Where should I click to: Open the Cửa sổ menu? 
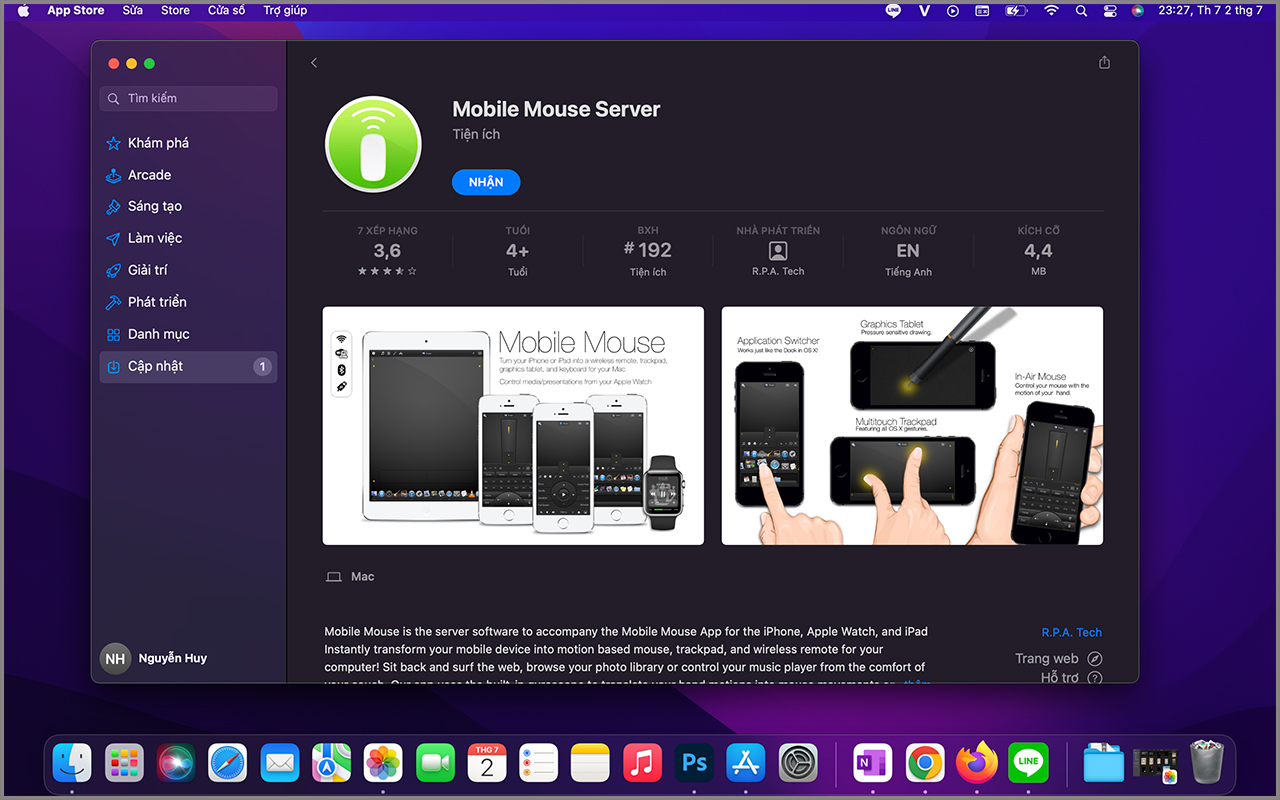click(x=226, y=11)
